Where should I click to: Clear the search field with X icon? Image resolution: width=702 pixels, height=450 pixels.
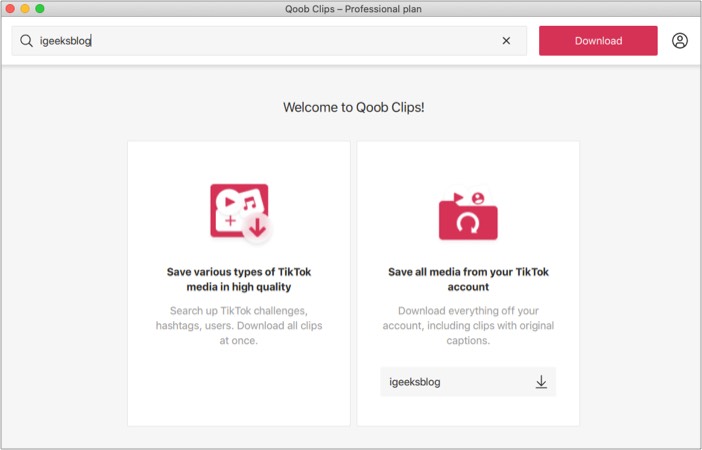tap(506, 41)
